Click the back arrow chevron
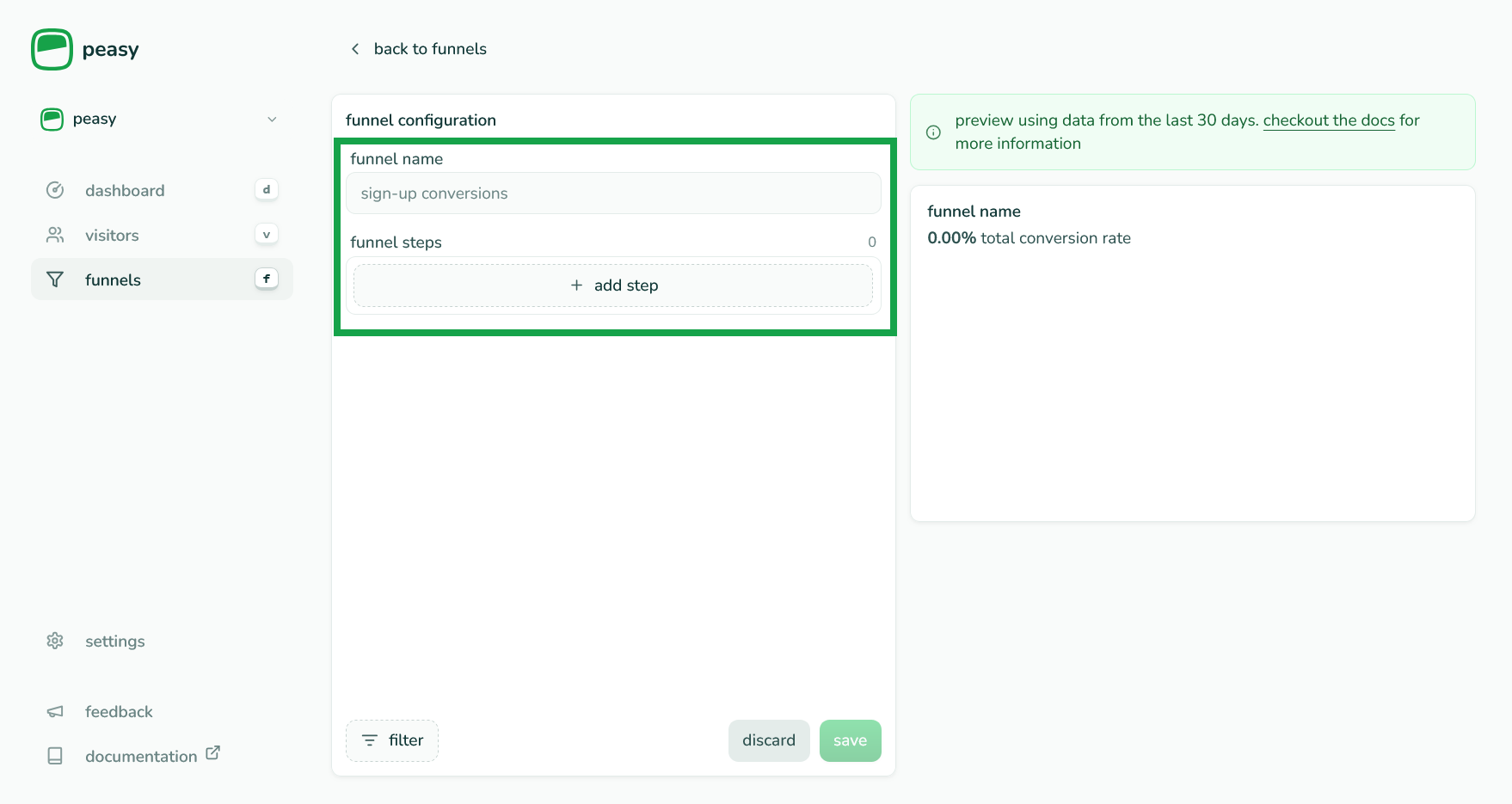1512x804 pixels. (x=355, y=49)
